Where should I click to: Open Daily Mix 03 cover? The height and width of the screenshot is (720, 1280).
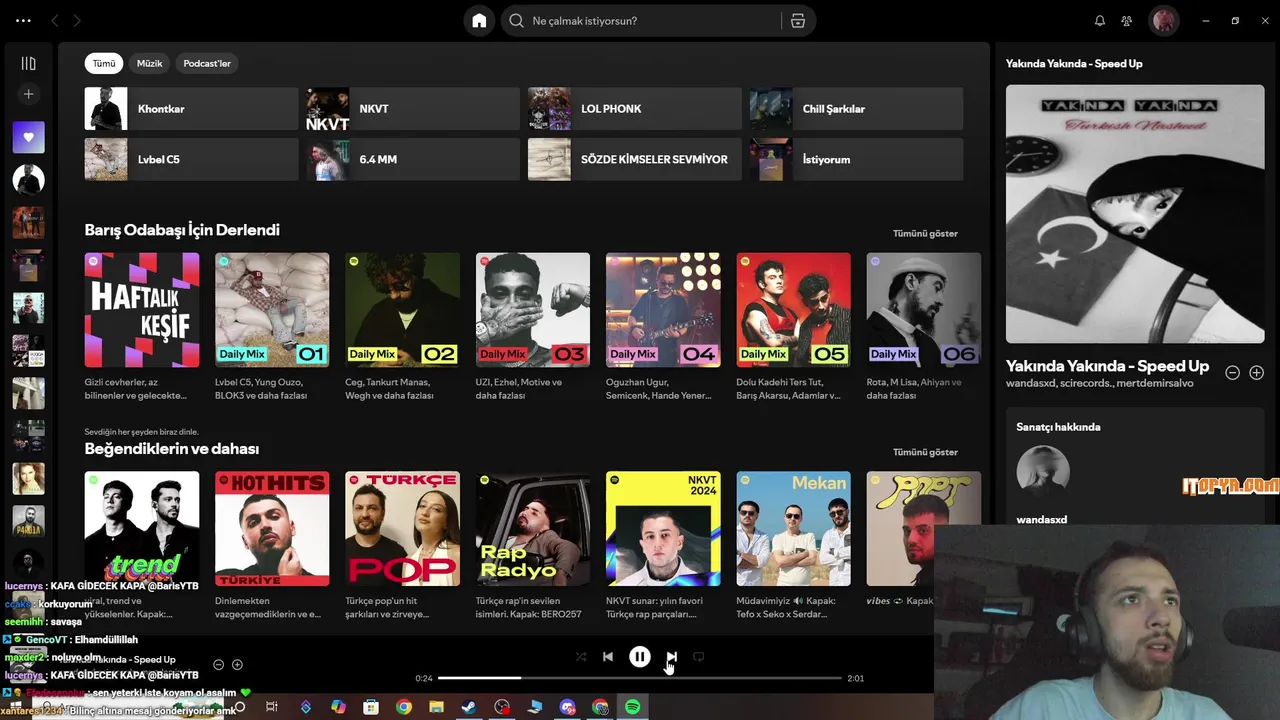[533, 310]
